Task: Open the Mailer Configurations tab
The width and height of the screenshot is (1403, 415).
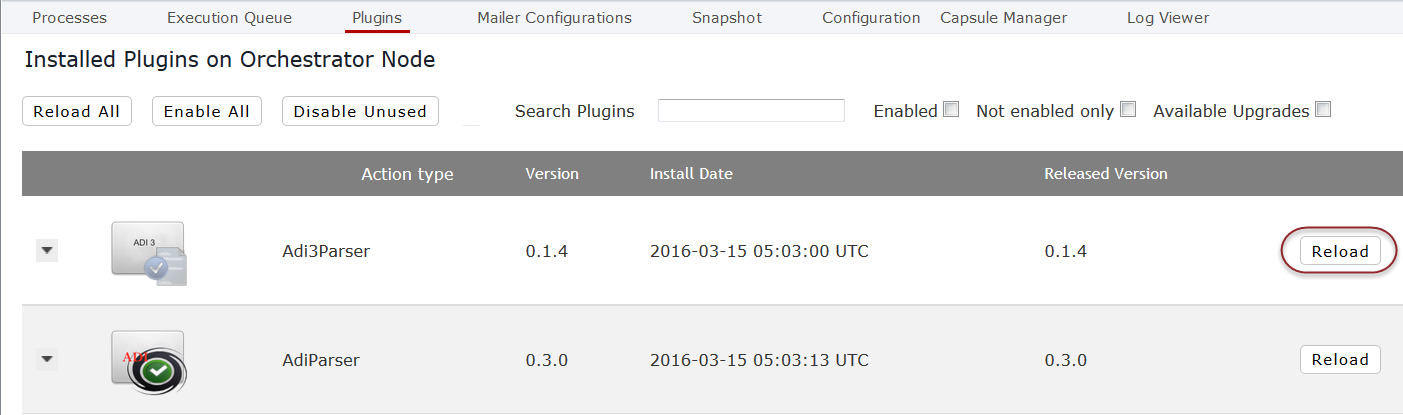Action: pyautogui.click(x=554, y=18)
